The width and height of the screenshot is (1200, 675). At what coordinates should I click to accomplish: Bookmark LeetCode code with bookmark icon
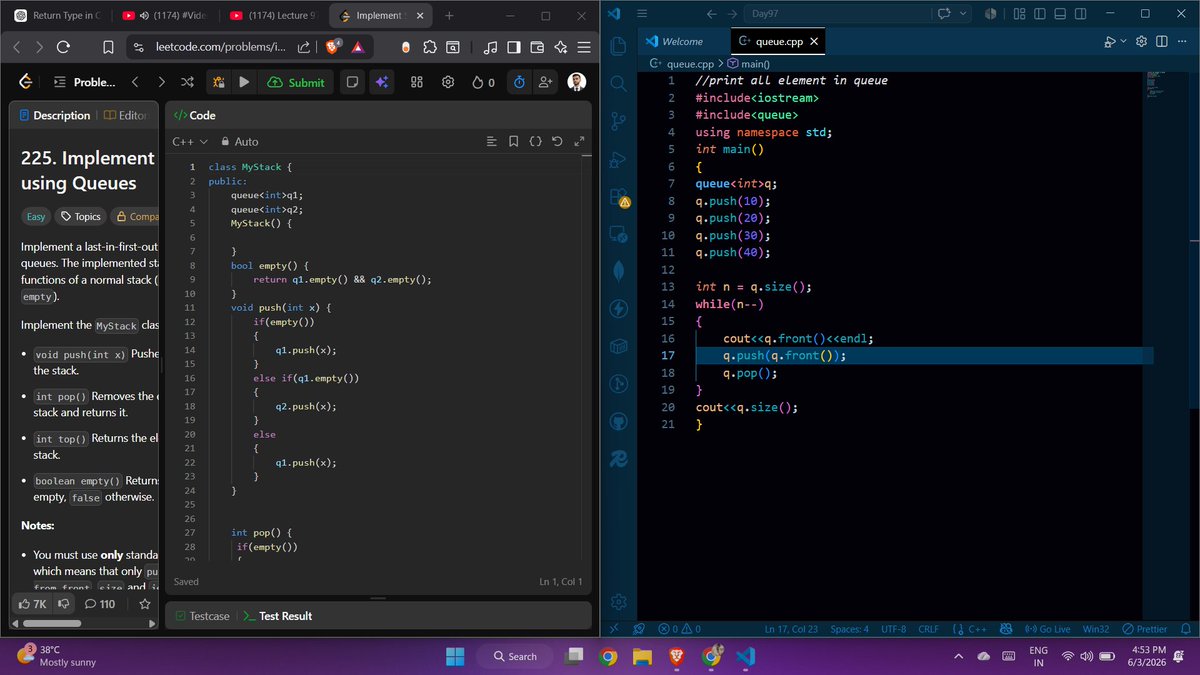[513, 142]
